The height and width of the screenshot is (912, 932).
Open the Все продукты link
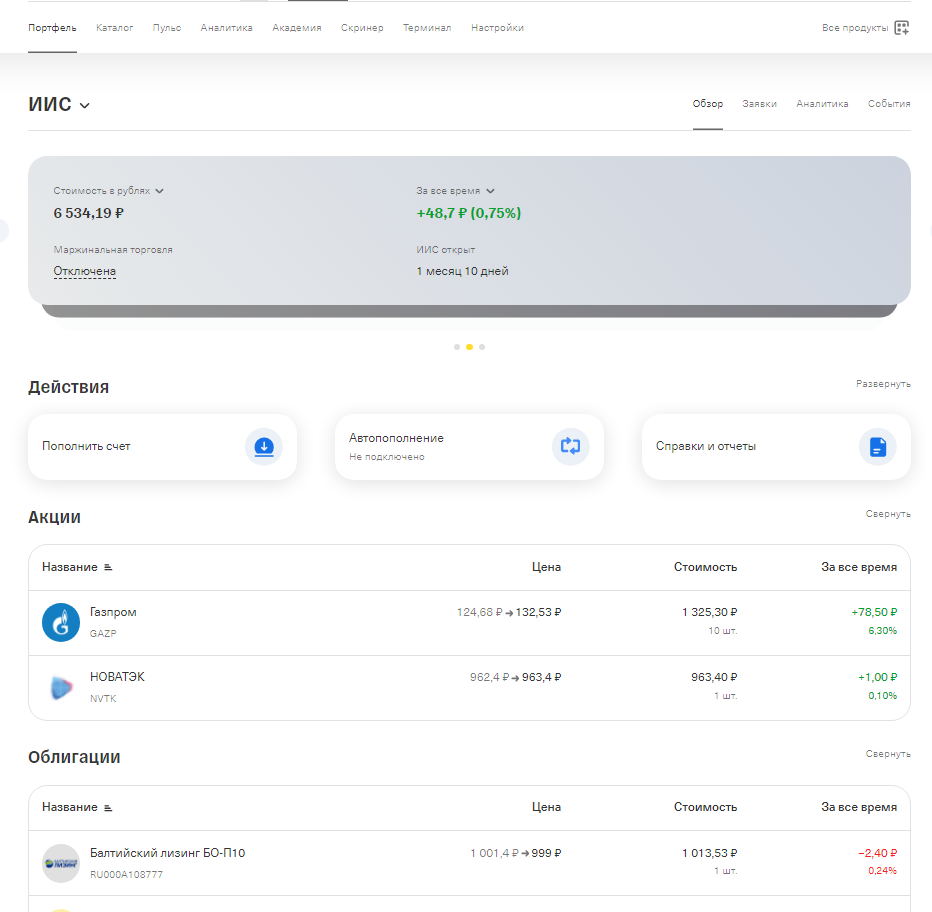click(x=855, y=28)
